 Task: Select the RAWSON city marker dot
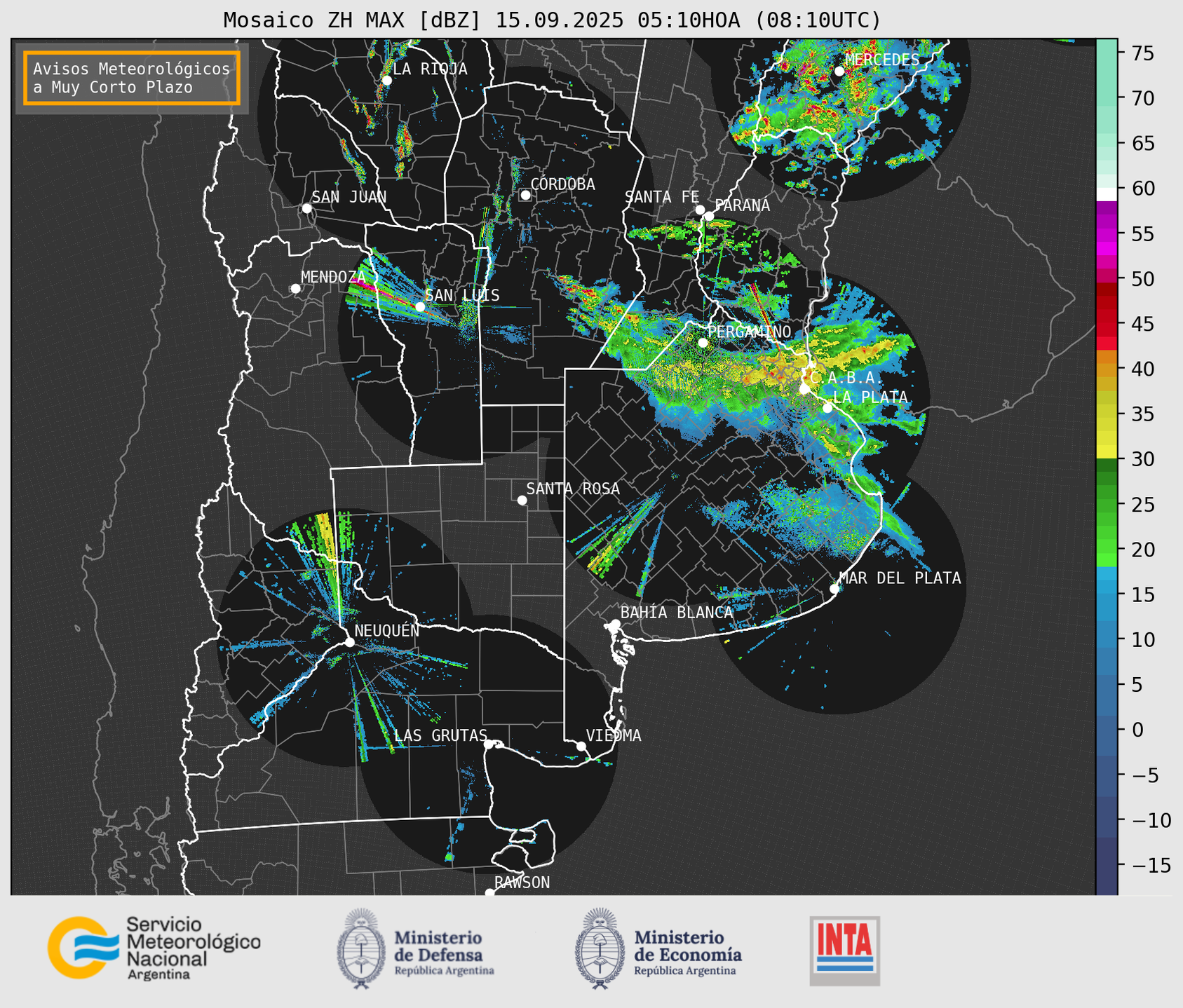click(489, 893)
